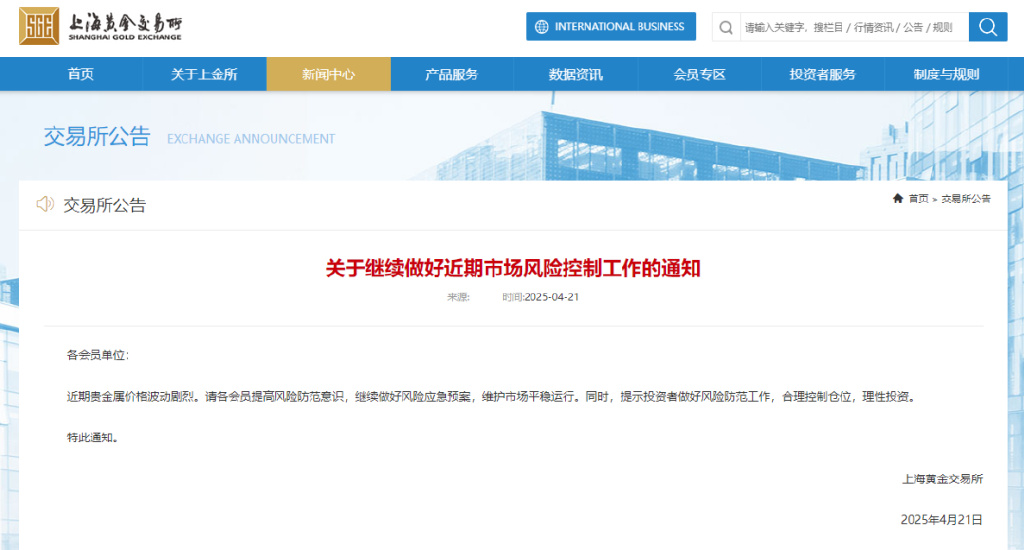Click the 来源: label
1024x550 pixels.
(x=458, y=297)
